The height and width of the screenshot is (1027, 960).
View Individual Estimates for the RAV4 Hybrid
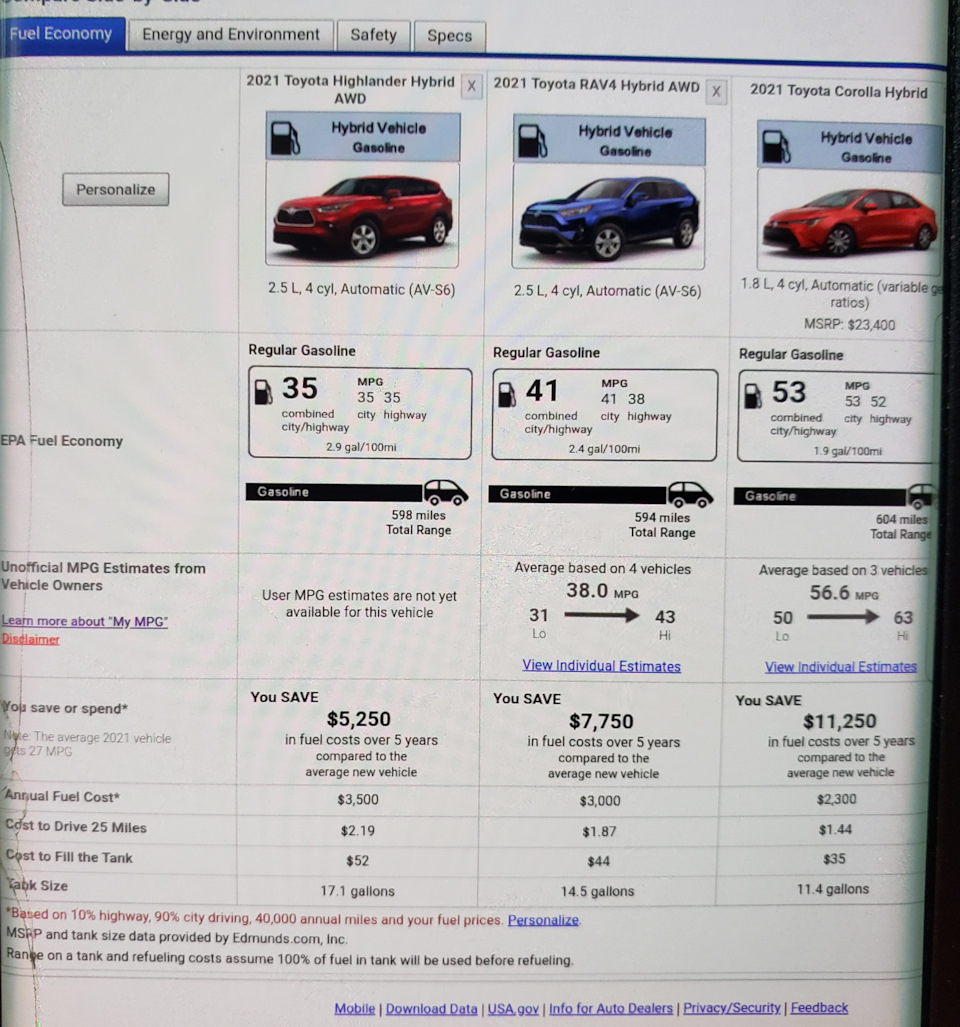(x=601, y=665)
